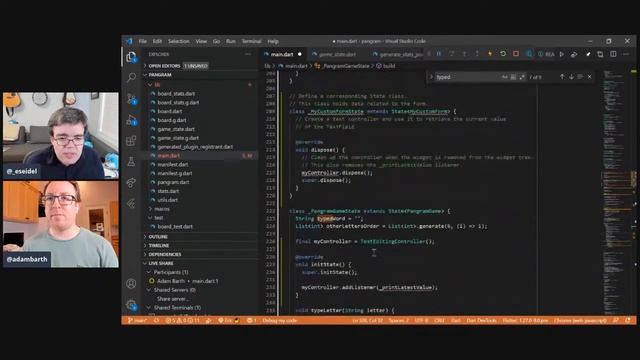This screenshot has height=360, width=640.
Task: Run the file with the play icon
Action: click(562, 54)
